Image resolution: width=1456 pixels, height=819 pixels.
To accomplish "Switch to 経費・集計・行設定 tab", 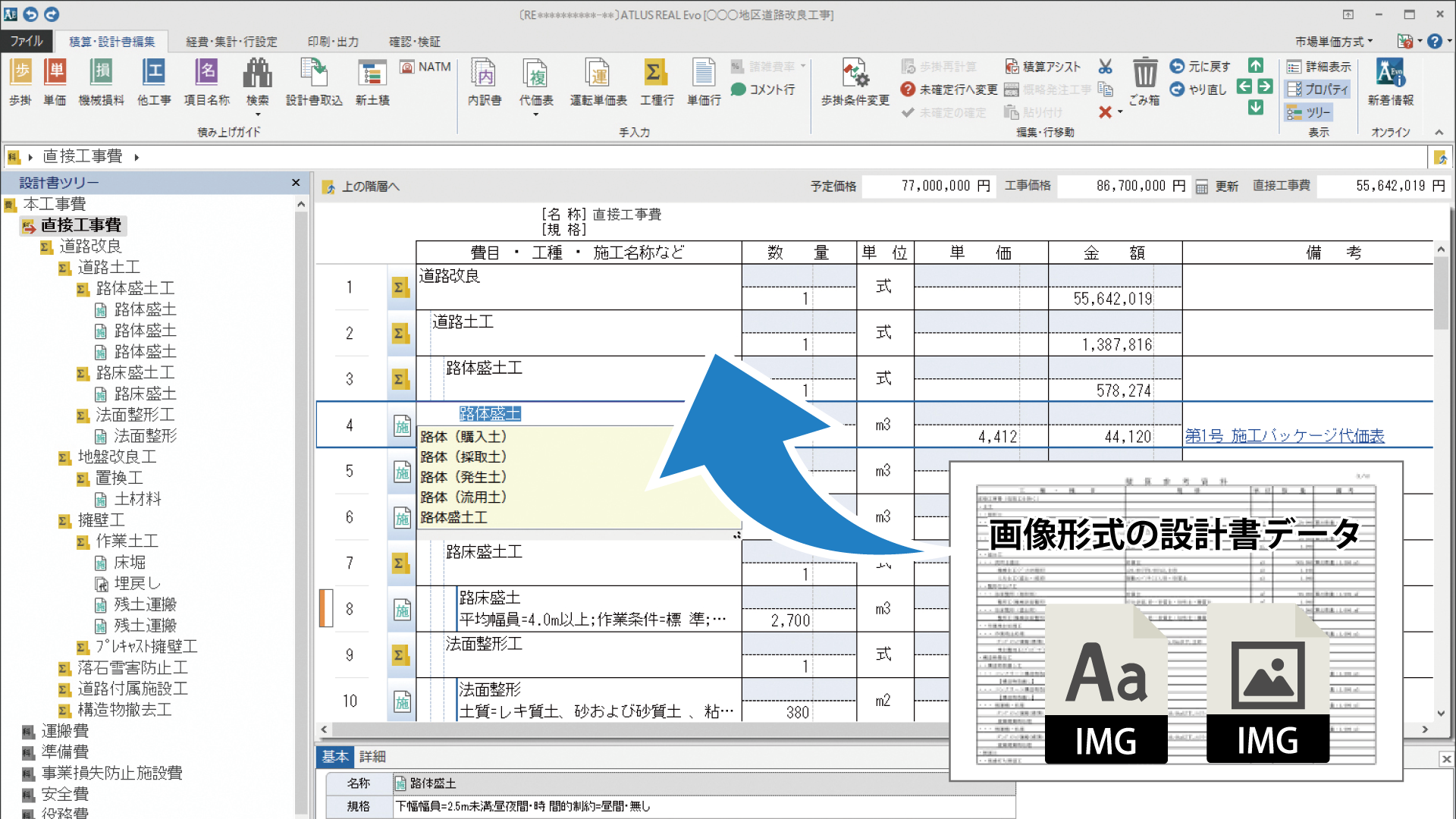I will click(x=231, y=42).
